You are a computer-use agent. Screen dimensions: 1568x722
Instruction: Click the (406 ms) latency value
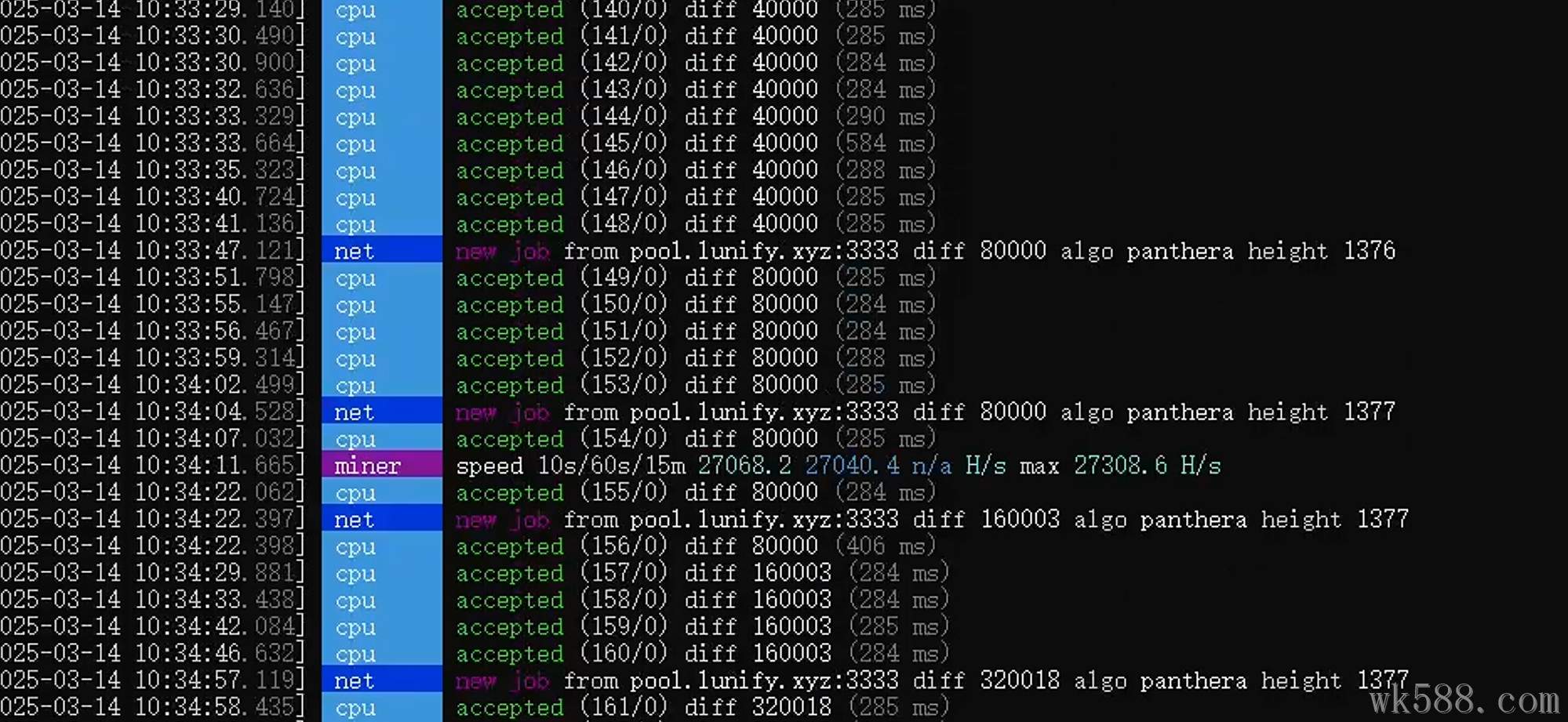click(886, 546)
